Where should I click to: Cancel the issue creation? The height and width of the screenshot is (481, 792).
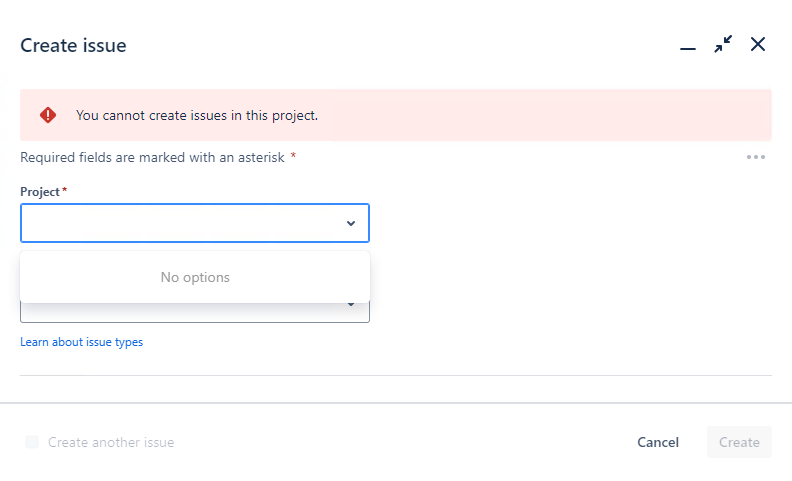(x=658, y=442)
